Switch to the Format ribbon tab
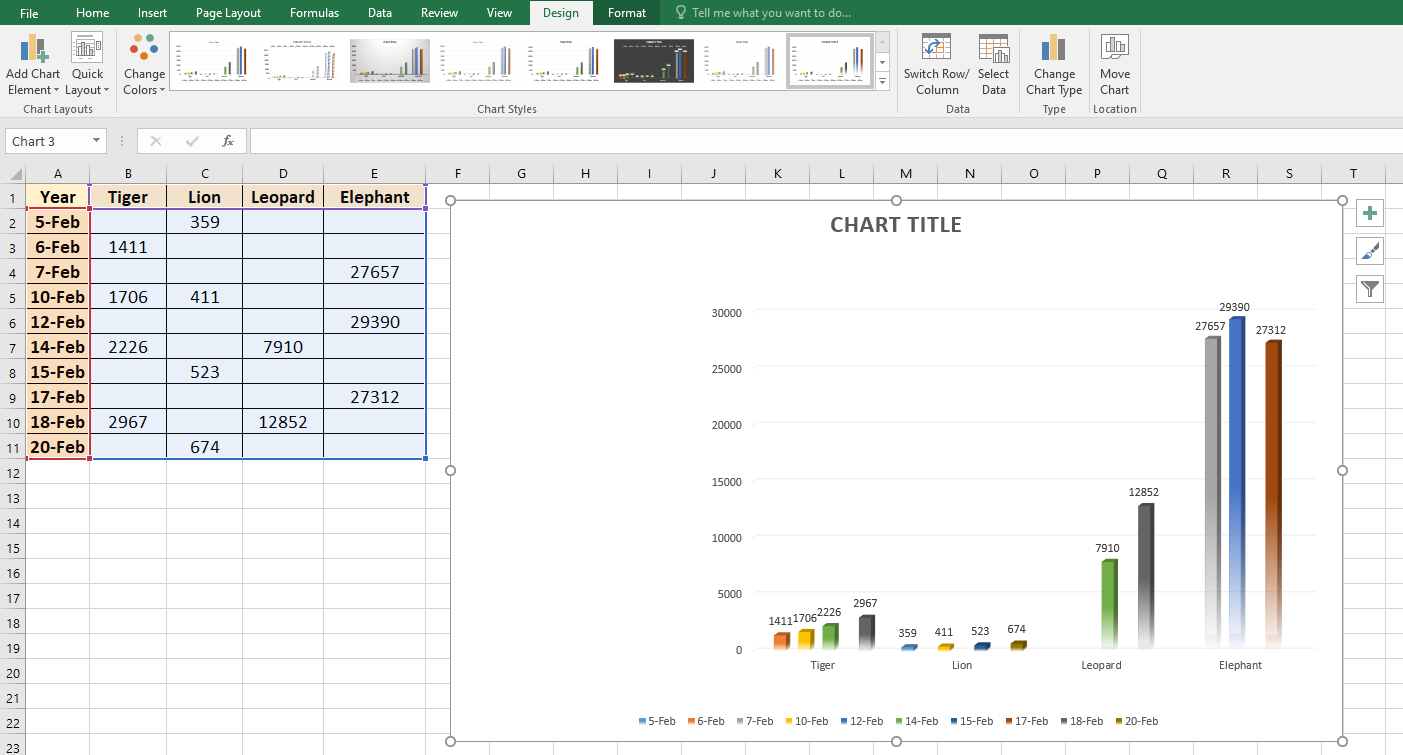Screen dimensions: 1403x755 627,13
